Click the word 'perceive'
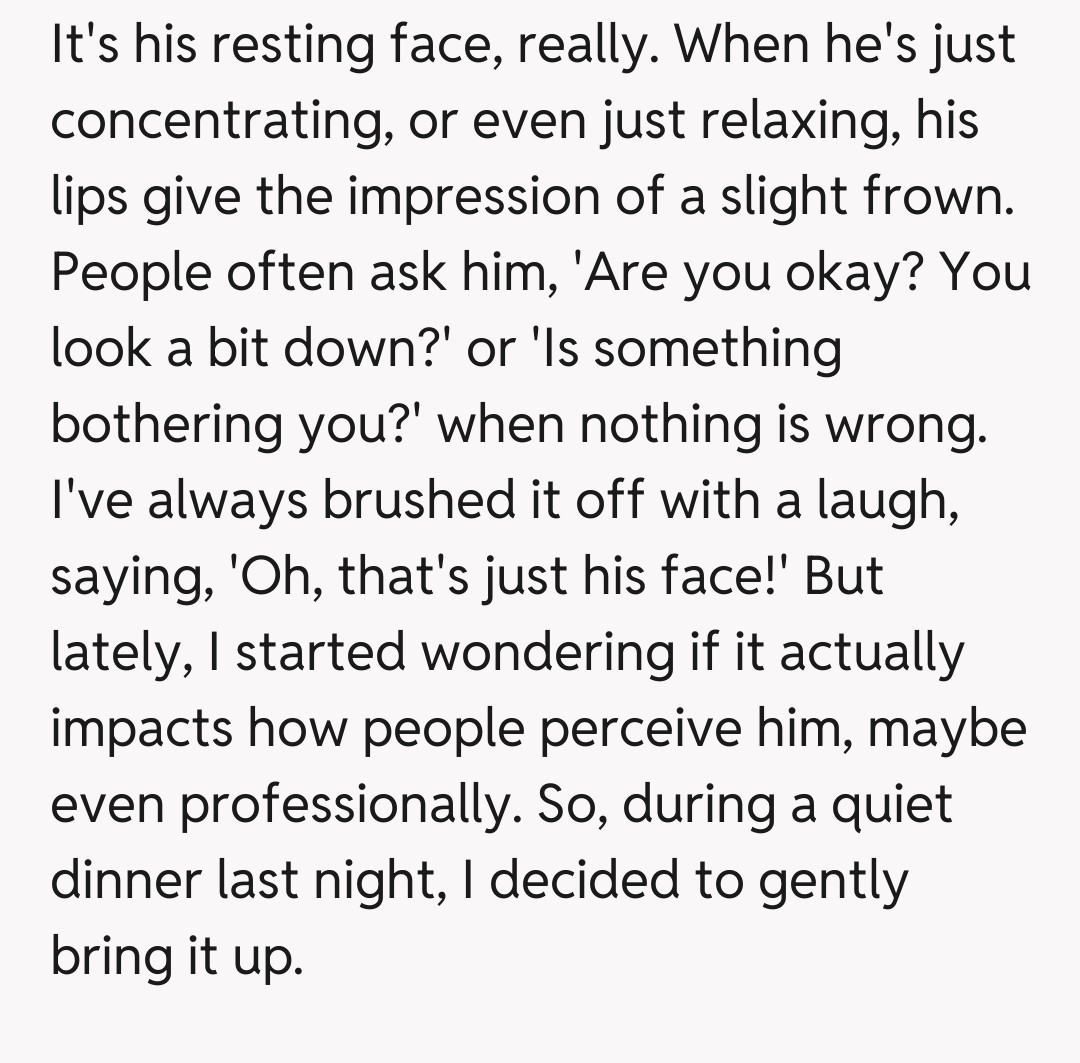 click(675, 729)
